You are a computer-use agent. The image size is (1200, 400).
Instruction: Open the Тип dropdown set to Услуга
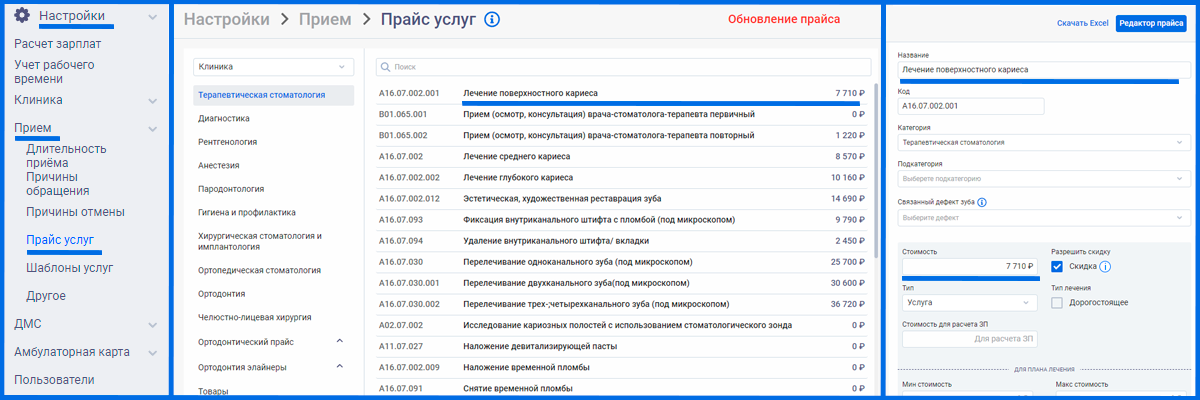click(970, 302)
